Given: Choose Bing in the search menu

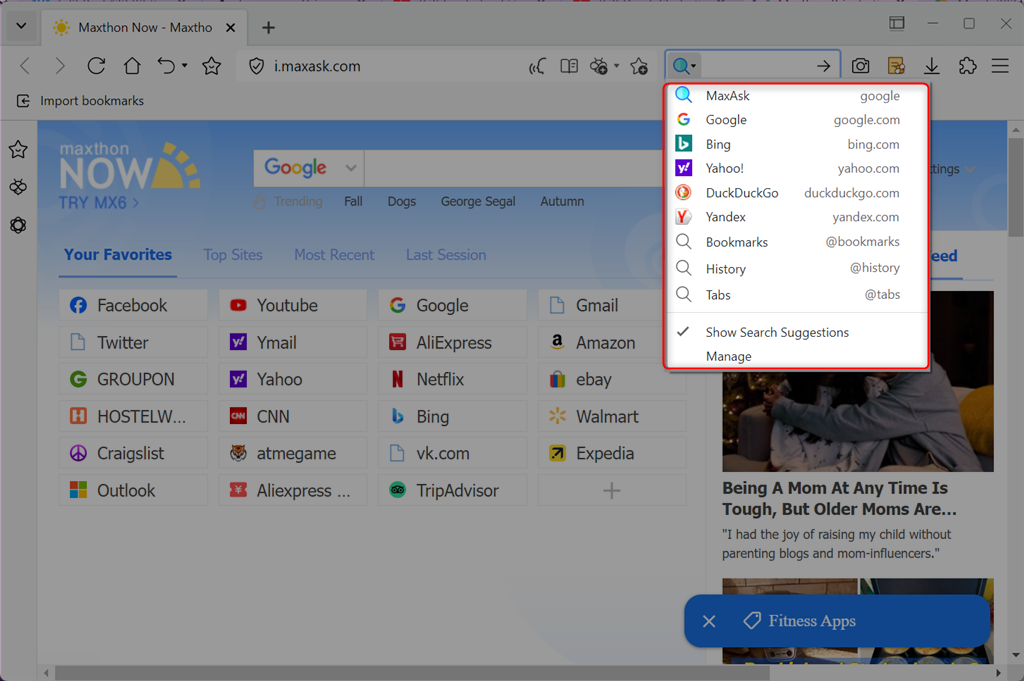Looking at the screenshot, I should pyautogui.click(x=796, y=144).
